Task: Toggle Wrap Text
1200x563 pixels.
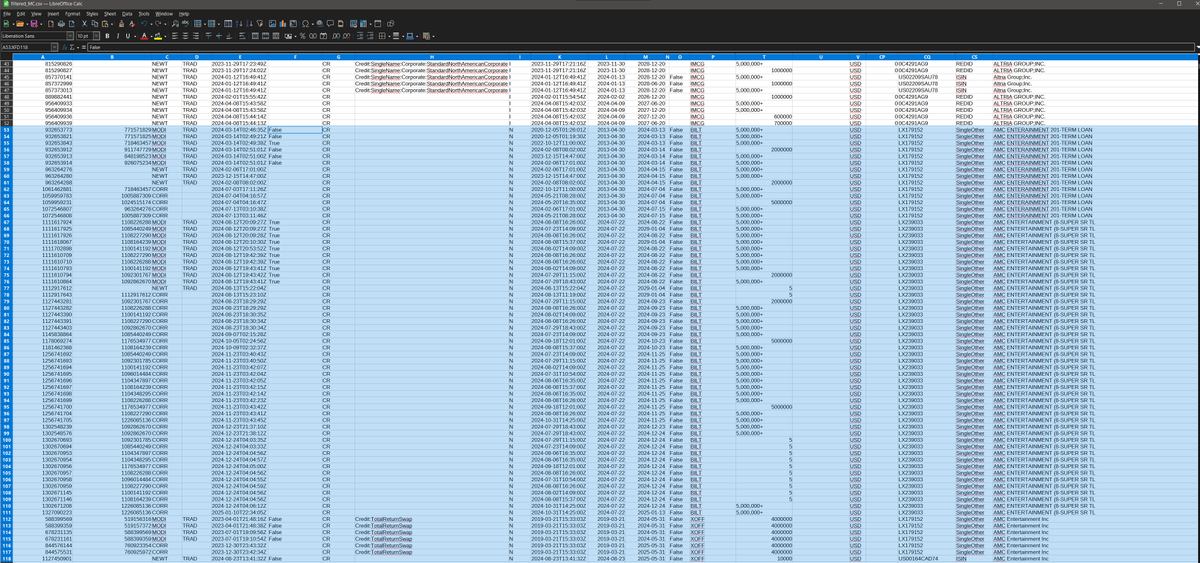Action: point(242,36)
